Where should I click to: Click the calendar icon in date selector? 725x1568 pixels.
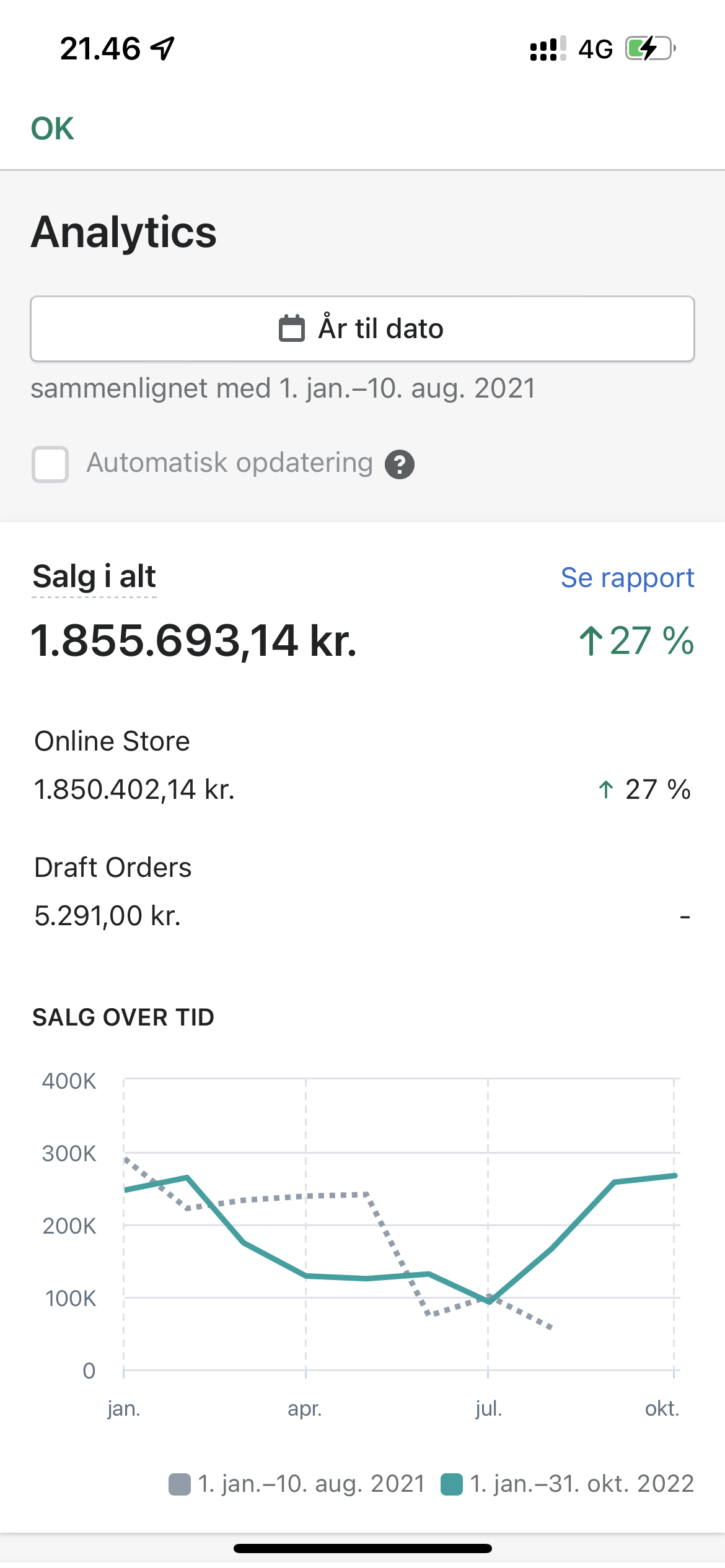click(291, 328)
